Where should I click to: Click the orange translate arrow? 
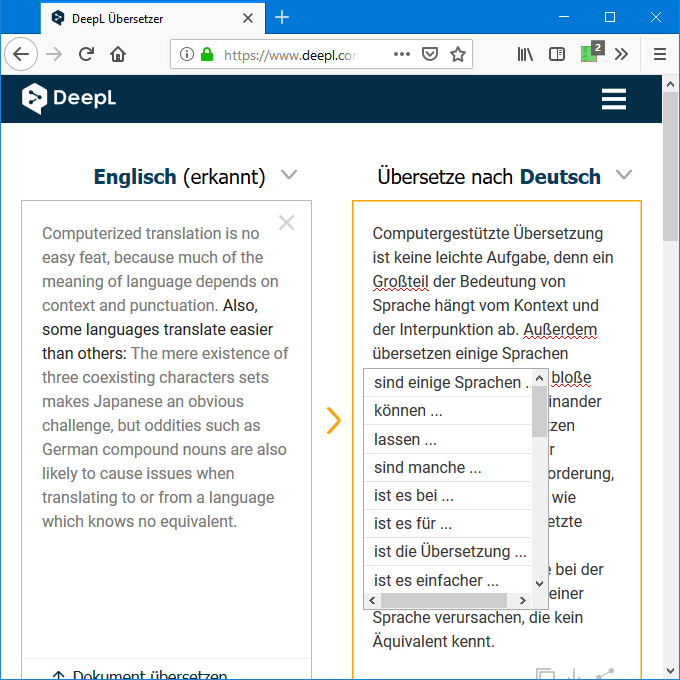[333, 420]
